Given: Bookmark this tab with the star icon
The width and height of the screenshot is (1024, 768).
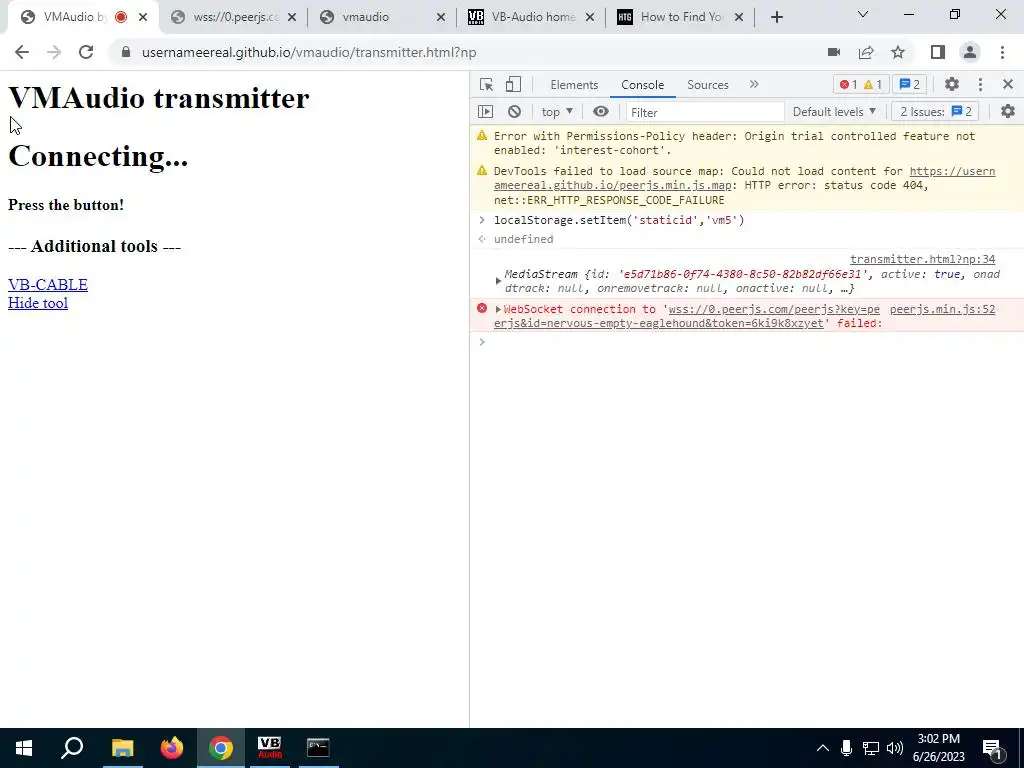Looking at the screenshot, I should (898, 52).
